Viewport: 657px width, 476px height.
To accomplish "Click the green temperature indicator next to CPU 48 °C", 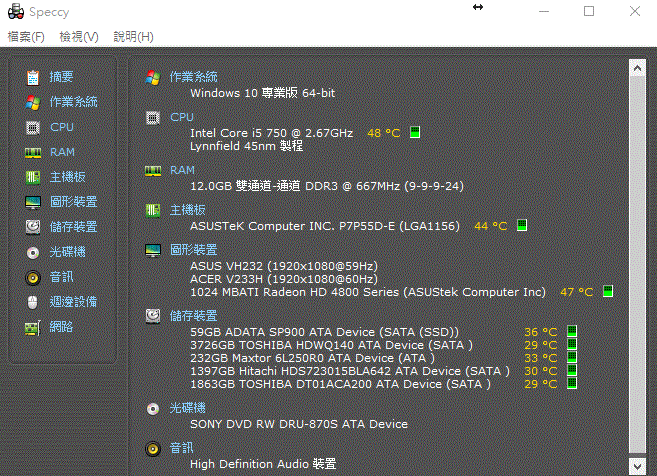I will pyautogui.click(x=415, y=132).
